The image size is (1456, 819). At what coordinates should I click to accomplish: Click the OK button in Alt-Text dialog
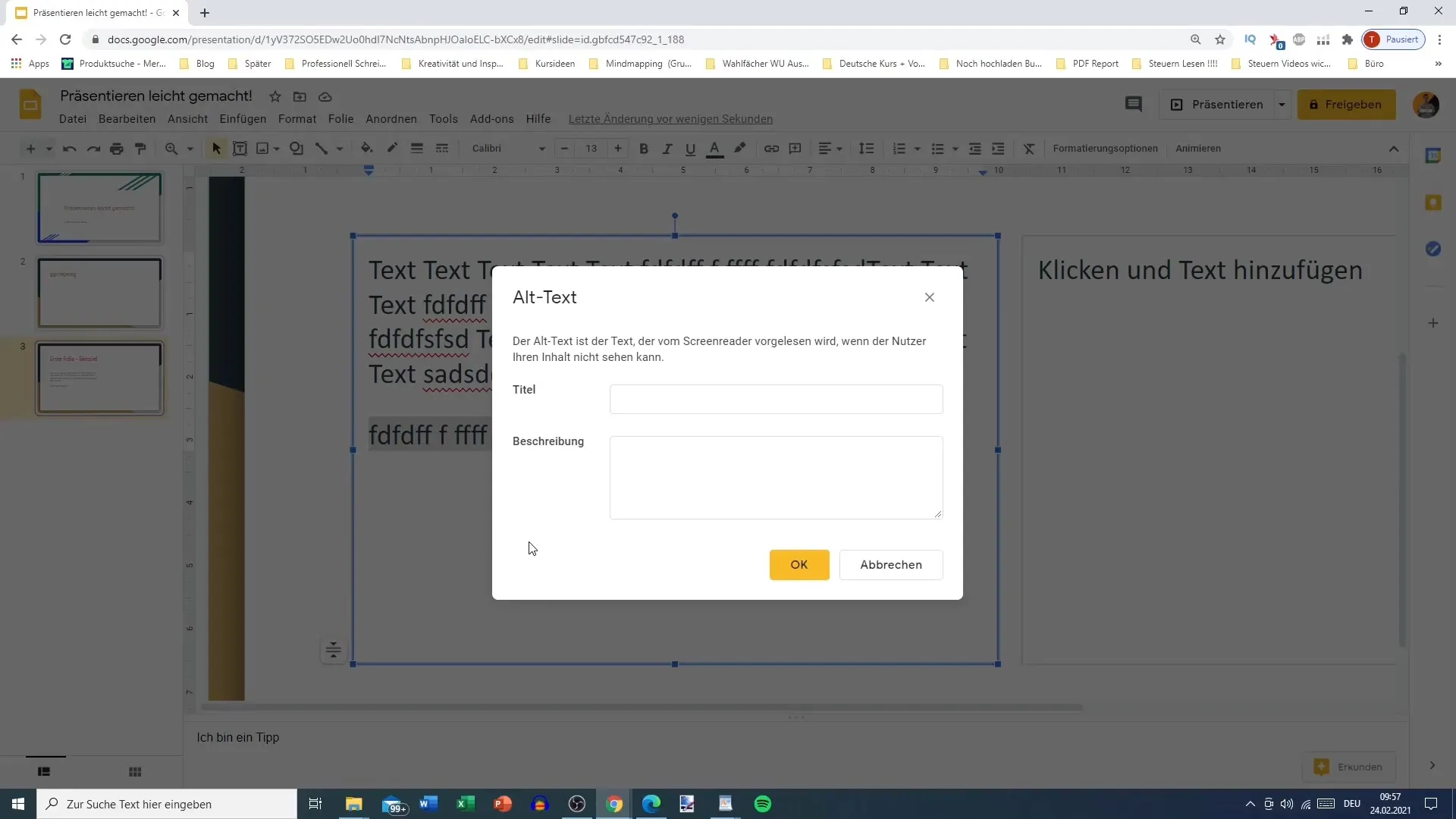tap(799, 565)
